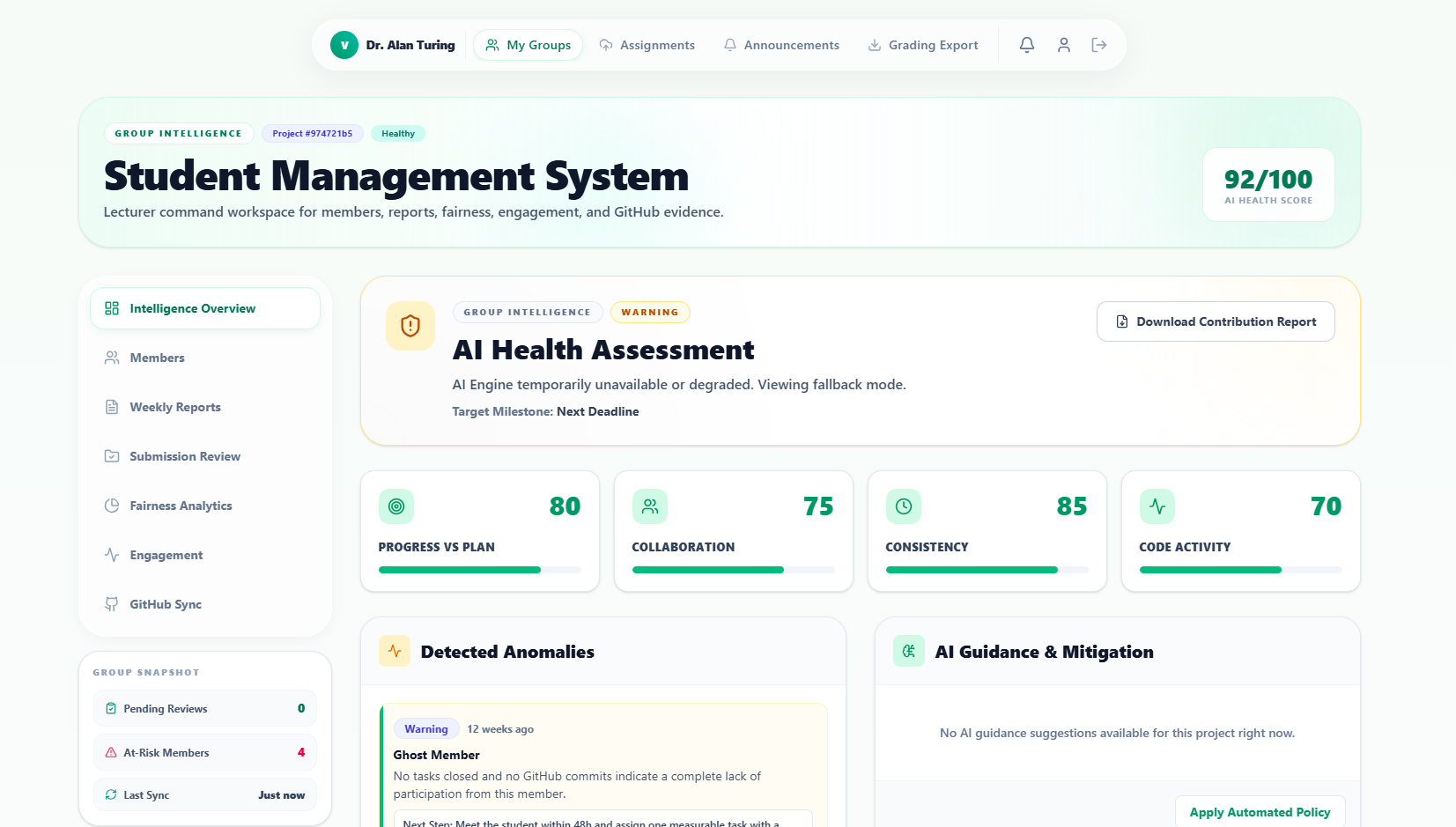Open the user profile icon
Viewport: 1456px width, 827px height.
(x=1064, y=45)
